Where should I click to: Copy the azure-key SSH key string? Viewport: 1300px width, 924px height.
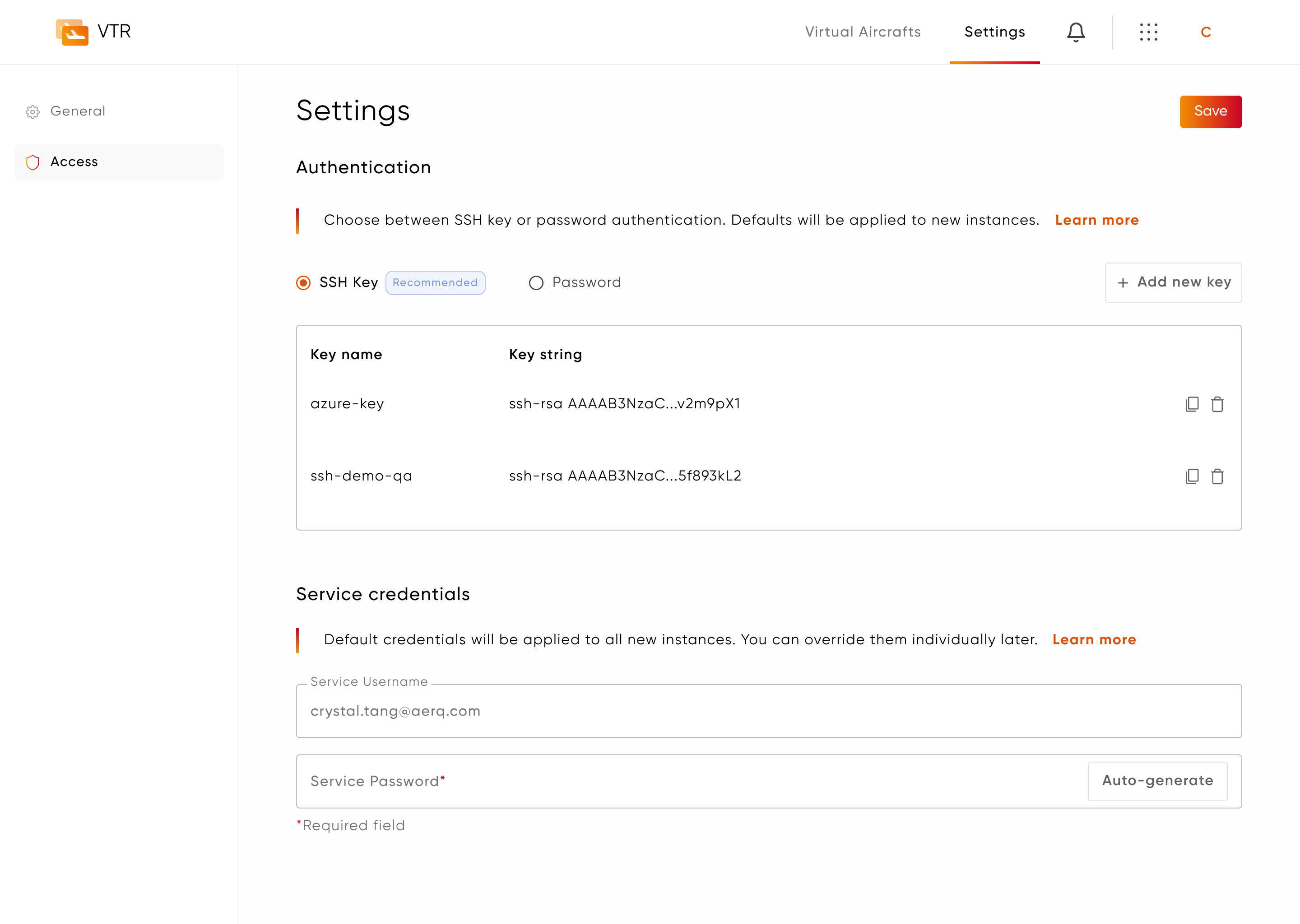[x=1192, y=404]
